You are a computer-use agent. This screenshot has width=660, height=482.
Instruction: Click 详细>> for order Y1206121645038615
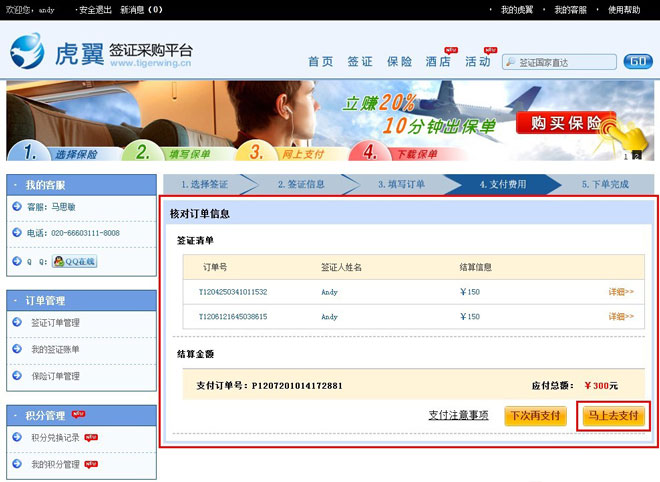pyautogui.click(x=621, y=316)
